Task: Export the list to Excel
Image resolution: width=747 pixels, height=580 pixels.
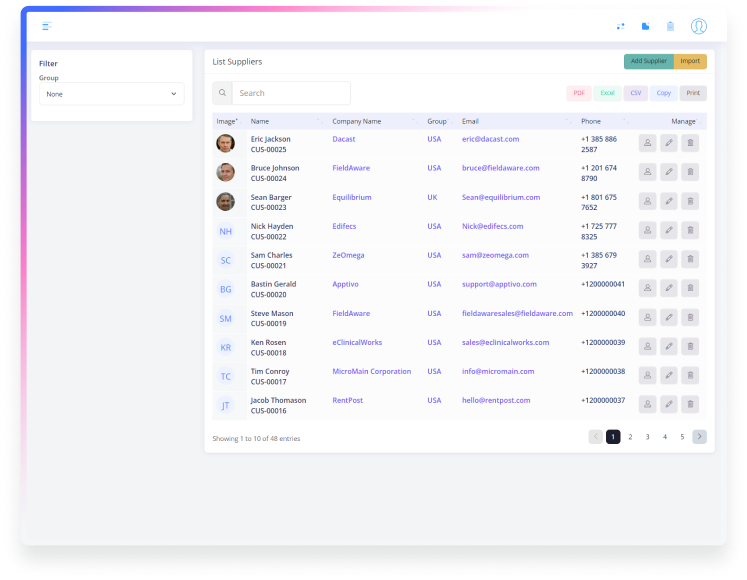Action: click(607, 93)
